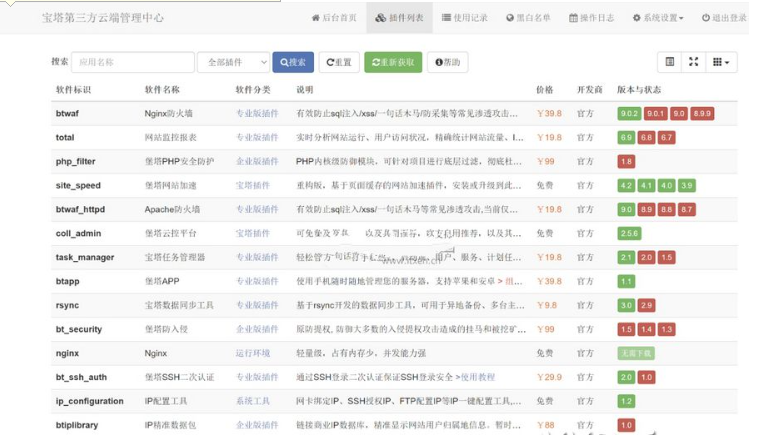Select the 插件列表 nav tab
The width and height of the screenshot is (774, 435).
(399, 18)
